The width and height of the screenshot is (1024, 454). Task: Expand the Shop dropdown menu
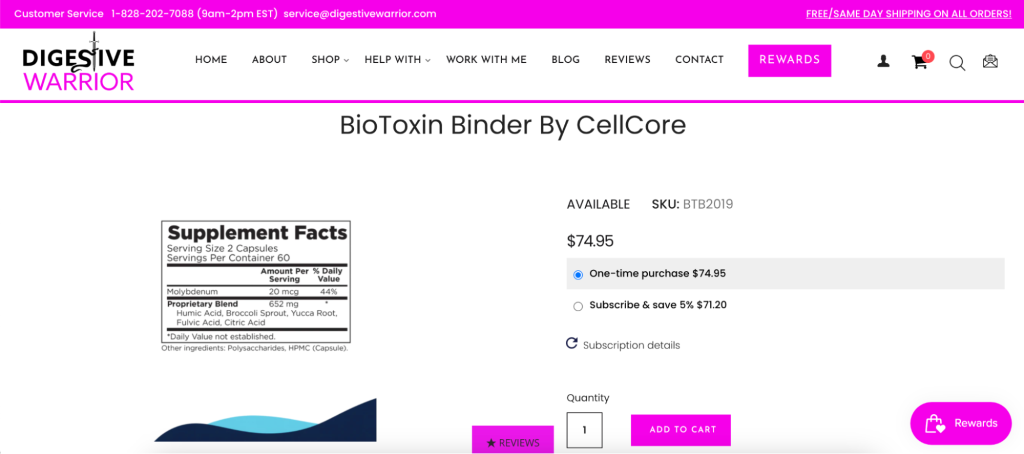pos(330,60)
